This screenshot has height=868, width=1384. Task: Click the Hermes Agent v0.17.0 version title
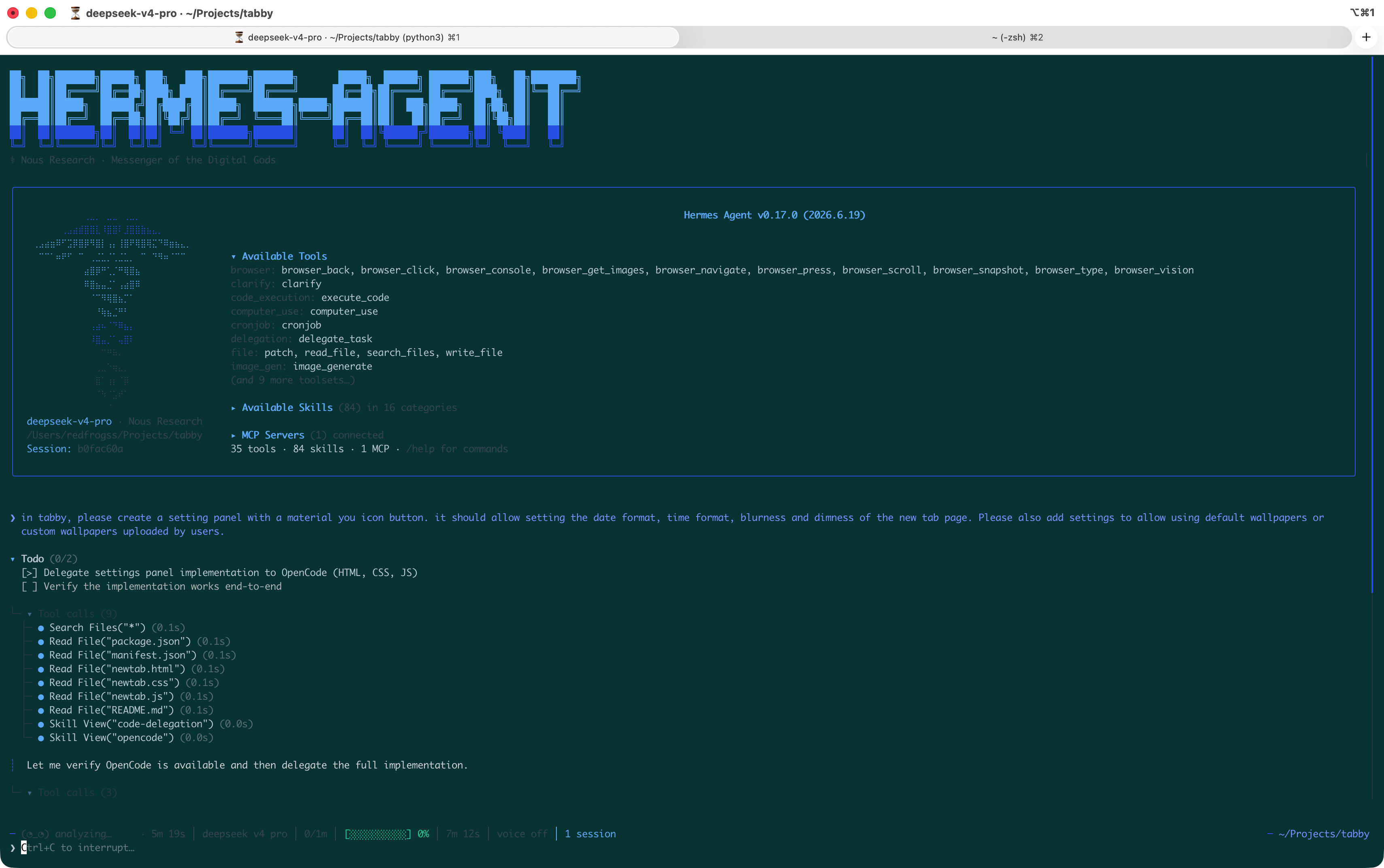point(774,215)
